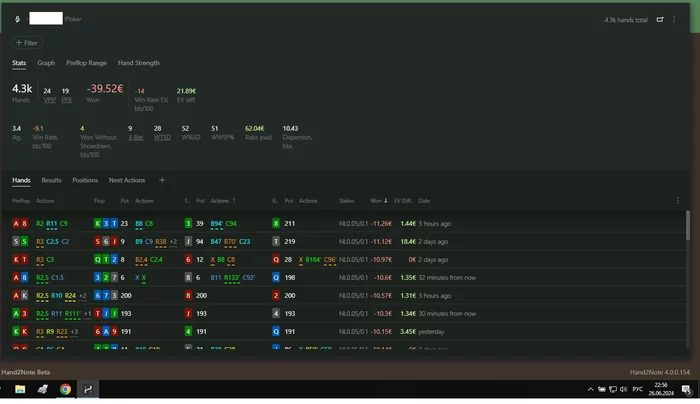Open the taskbar app next to File Explorer
The width and height of the screenshot is (700, 404).
click(x=42, y=389)
